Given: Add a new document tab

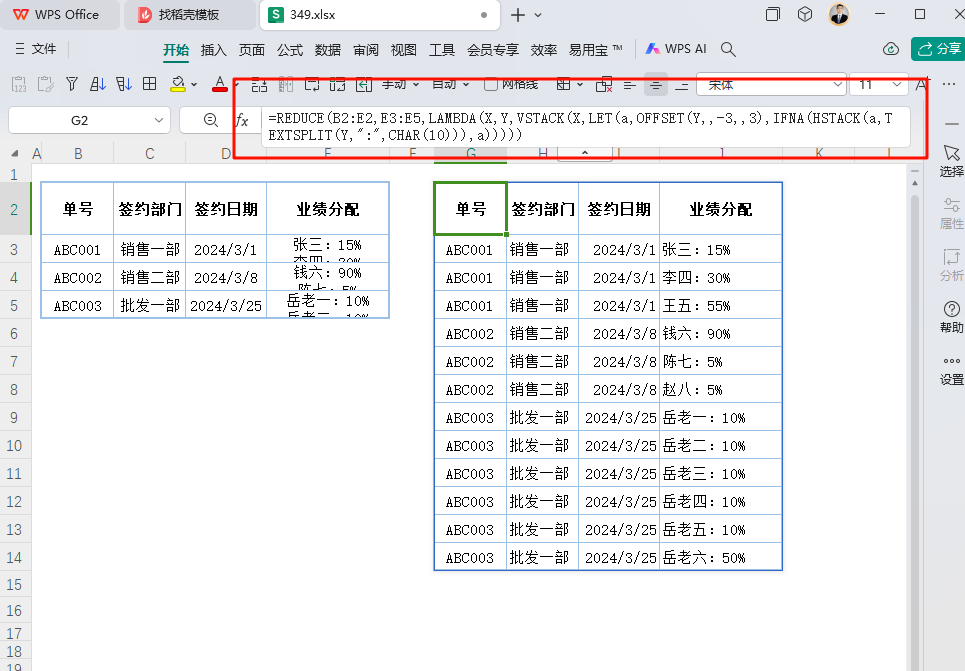Looking at the screenshot, I should point(518,15).
